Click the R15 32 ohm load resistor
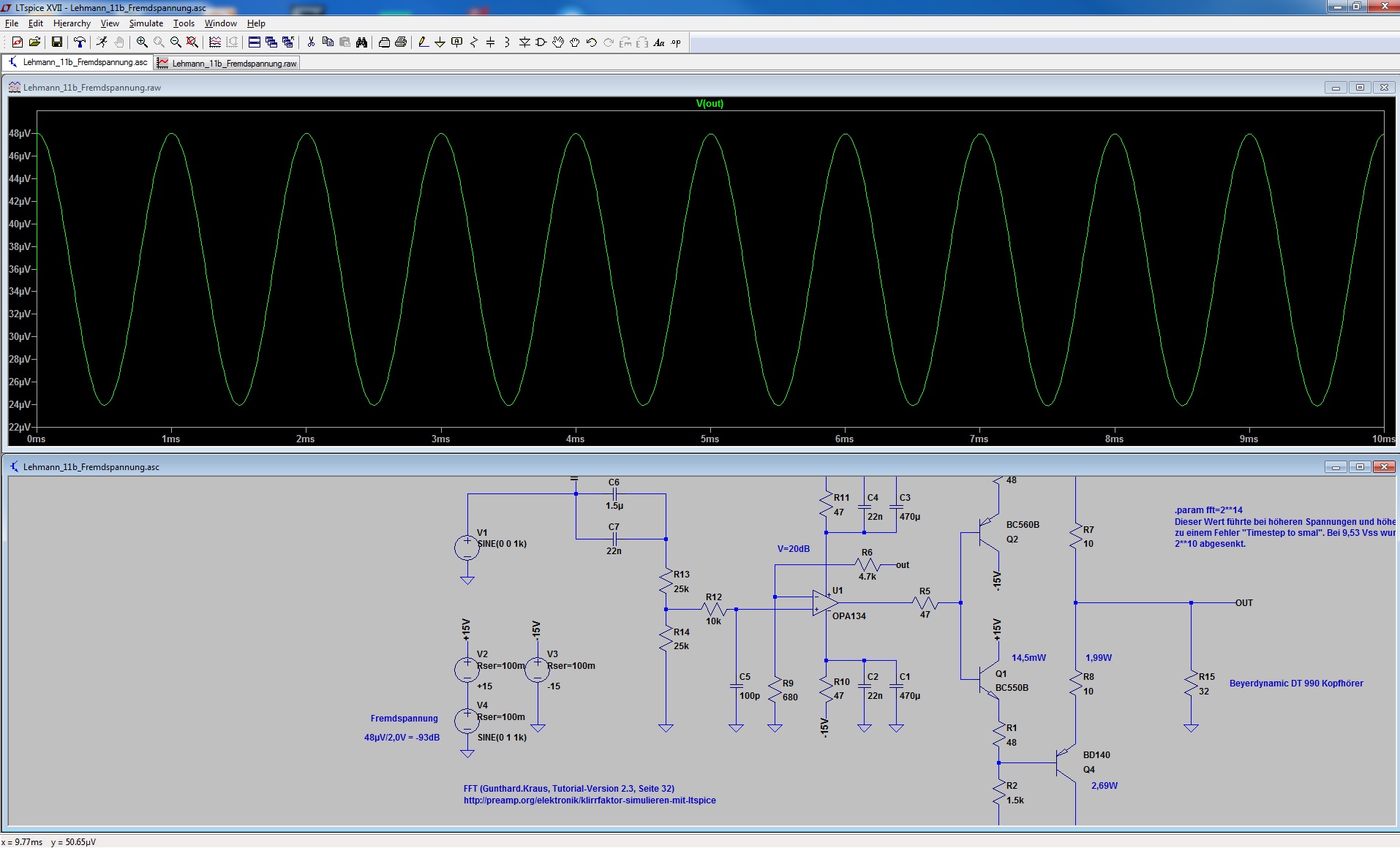The width and height of the screenshot is (1400, 848). (x=1191, y=684)
